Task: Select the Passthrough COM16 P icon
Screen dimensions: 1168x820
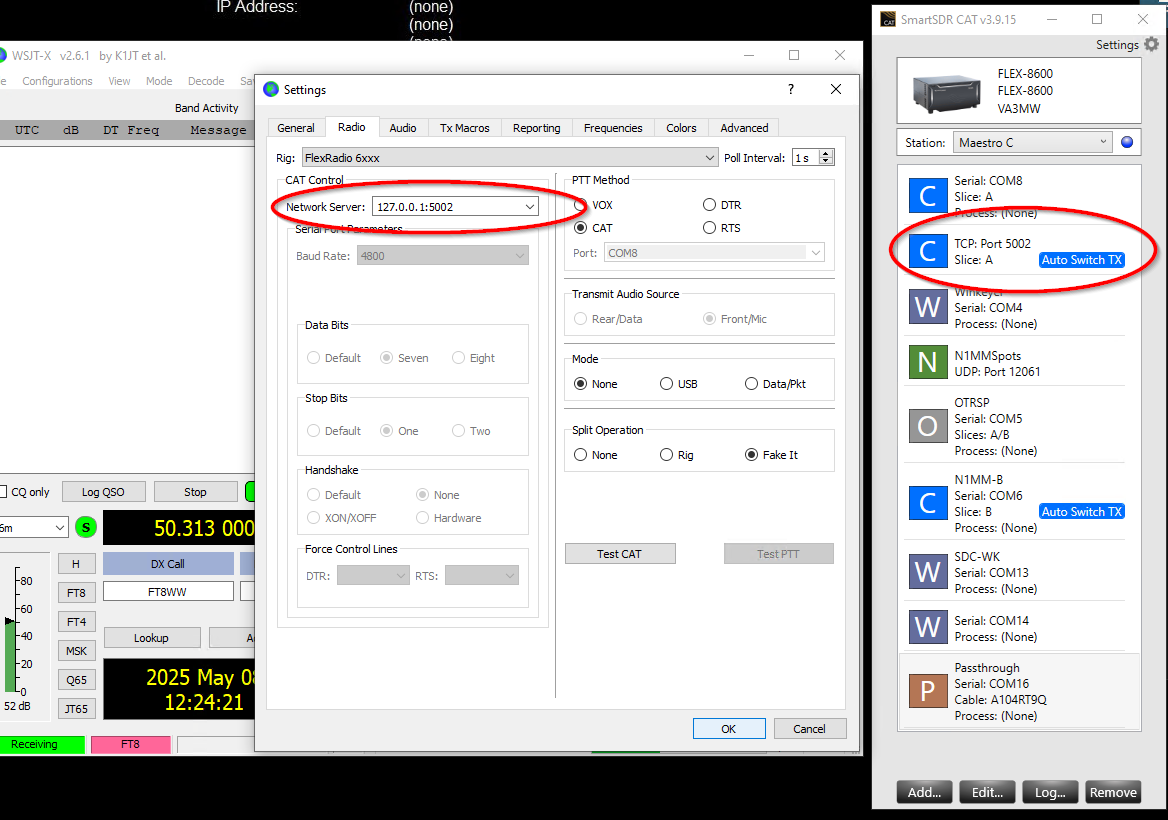Action: coord(927,691)
